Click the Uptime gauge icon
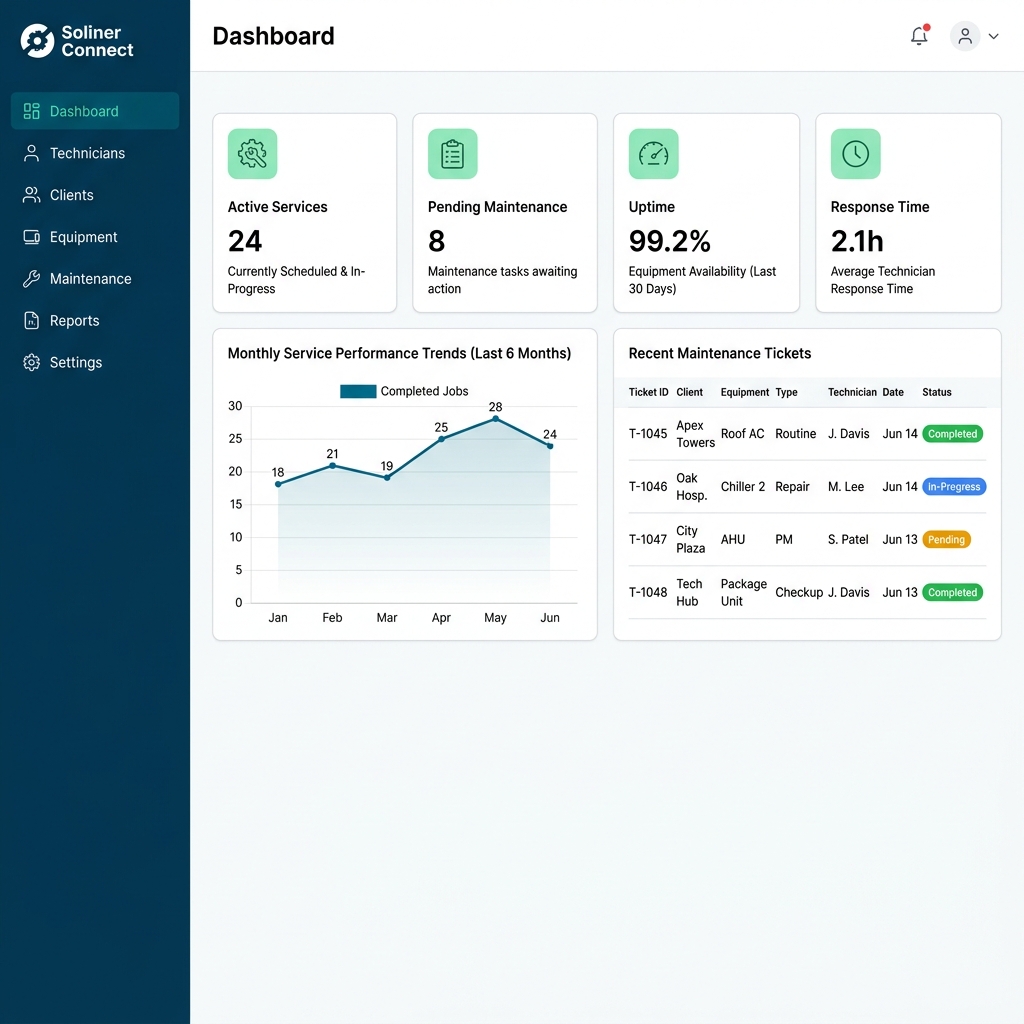Screen dimensions: 1024x1024 coord(654,154)
